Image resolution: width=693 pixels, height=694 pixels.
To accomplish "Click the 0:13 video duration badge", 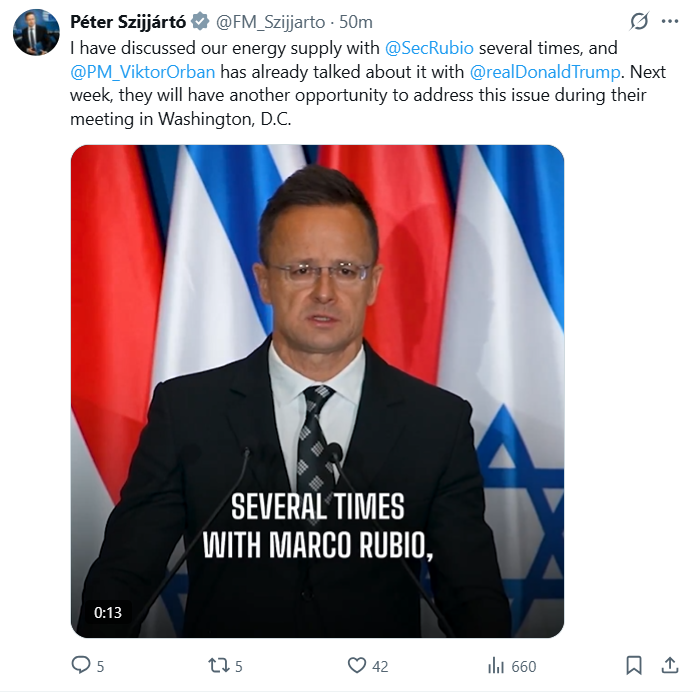I will coord(107,612).
